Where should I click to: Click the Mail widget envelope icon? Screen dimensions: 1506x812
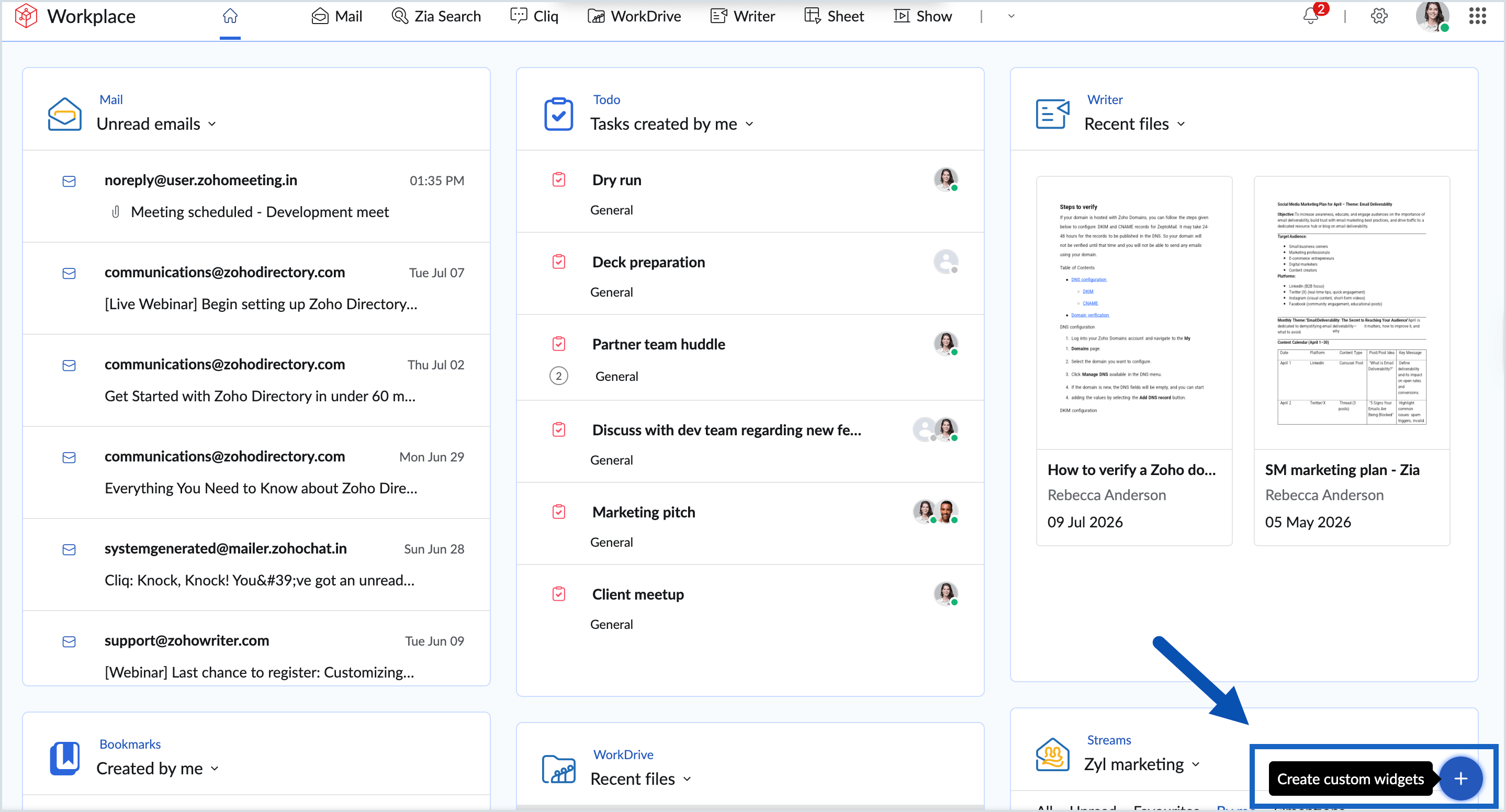click(64, 114)
